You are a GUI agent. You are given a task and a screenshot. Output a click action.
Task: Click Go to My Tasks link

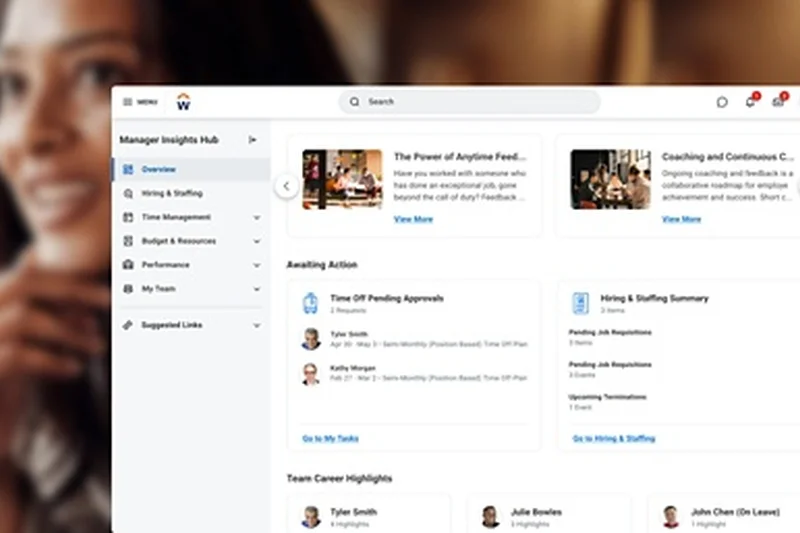[331, 439]
